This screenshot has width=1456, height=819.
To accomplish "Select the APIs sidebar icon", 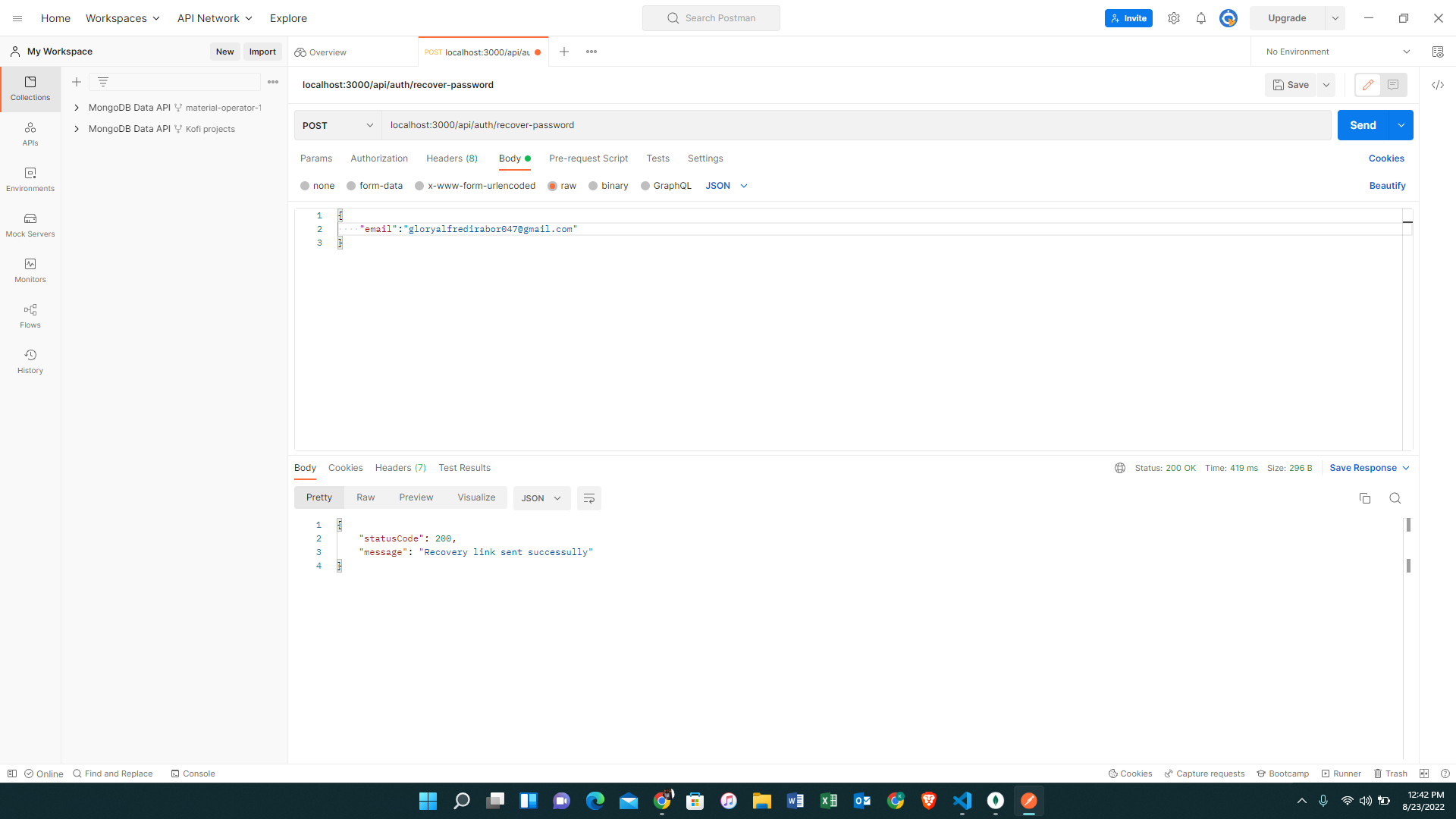I will click(30, 135).
